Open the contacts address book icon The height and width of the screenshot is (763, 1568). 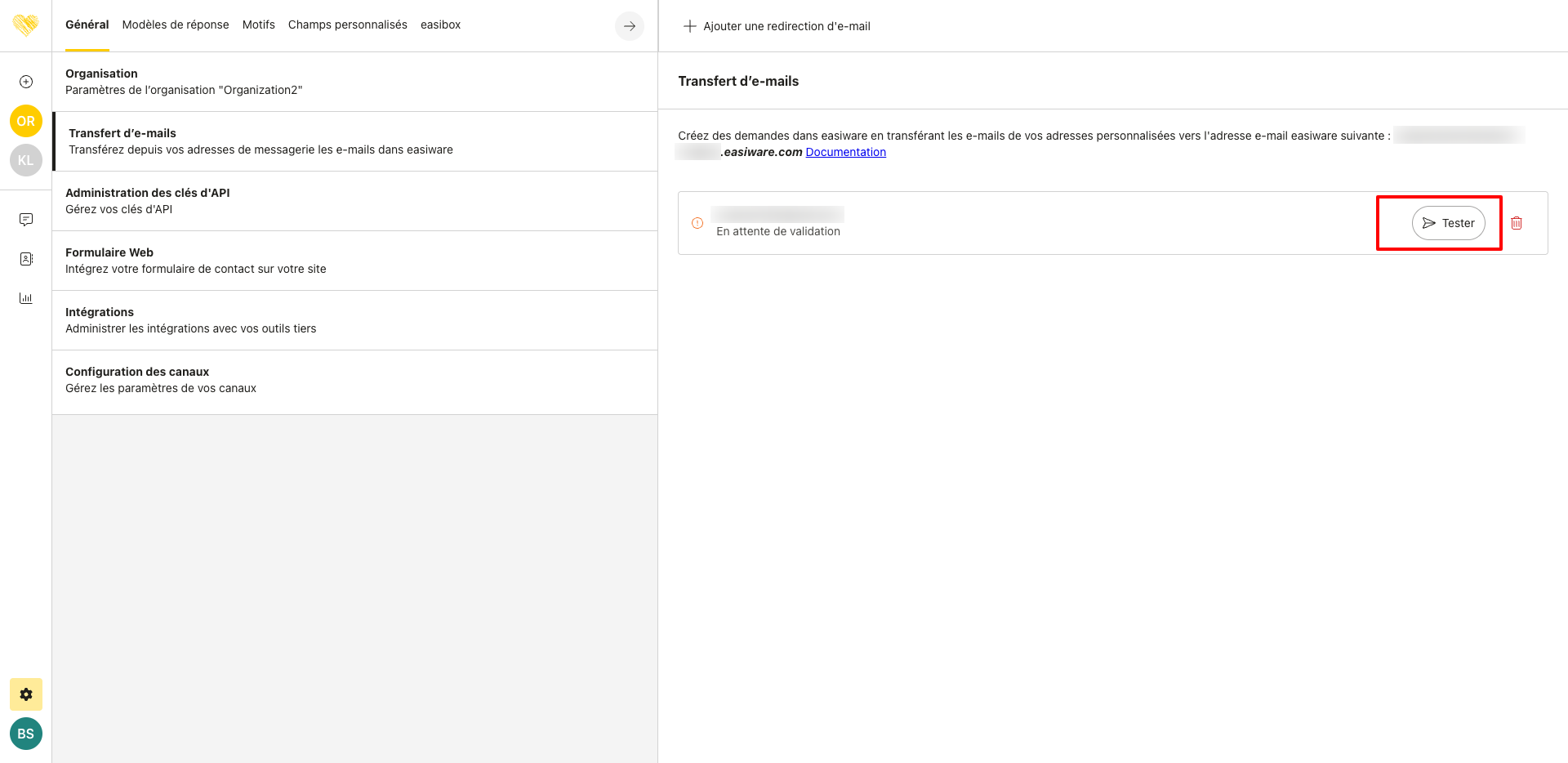26,259
